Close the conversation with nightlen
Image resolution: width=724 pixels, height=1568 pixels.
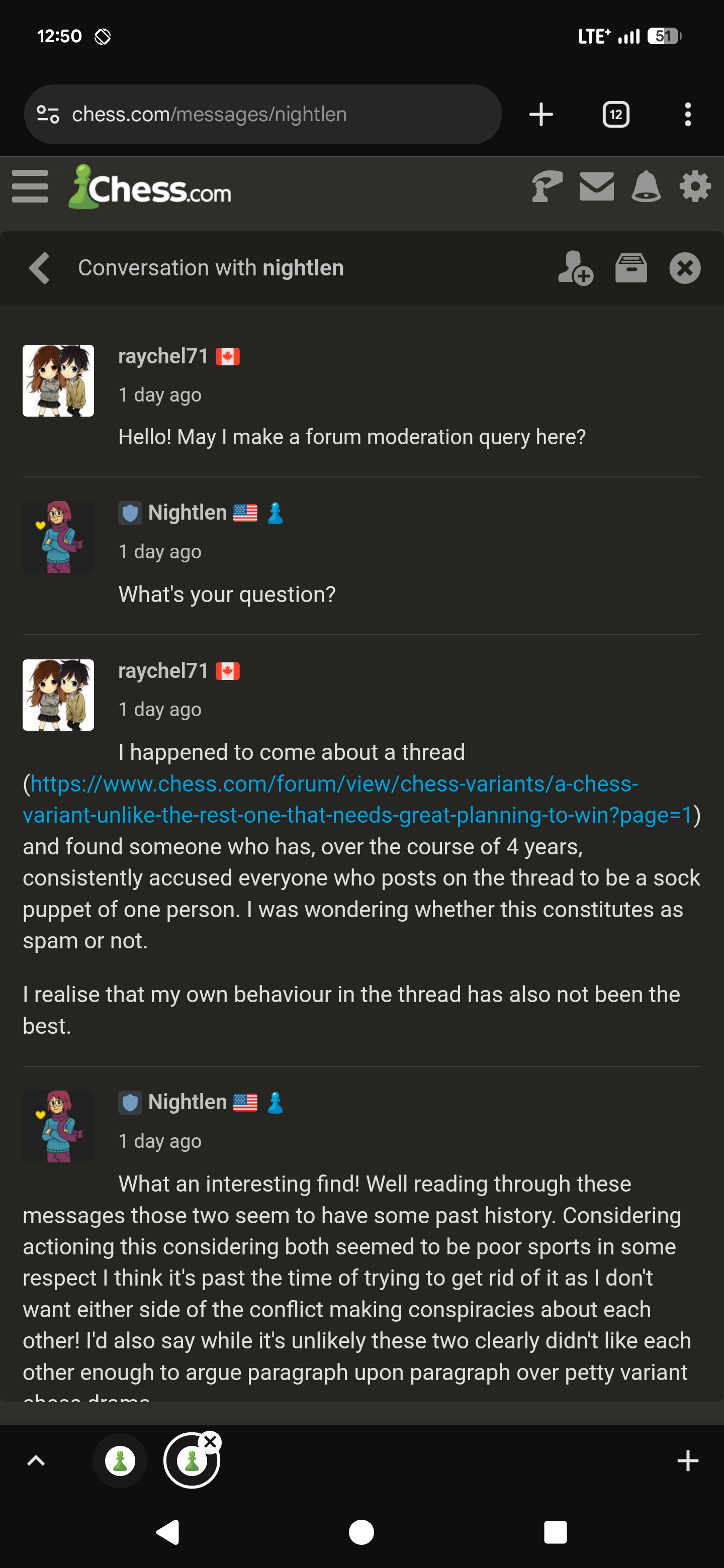coord(684,268)
